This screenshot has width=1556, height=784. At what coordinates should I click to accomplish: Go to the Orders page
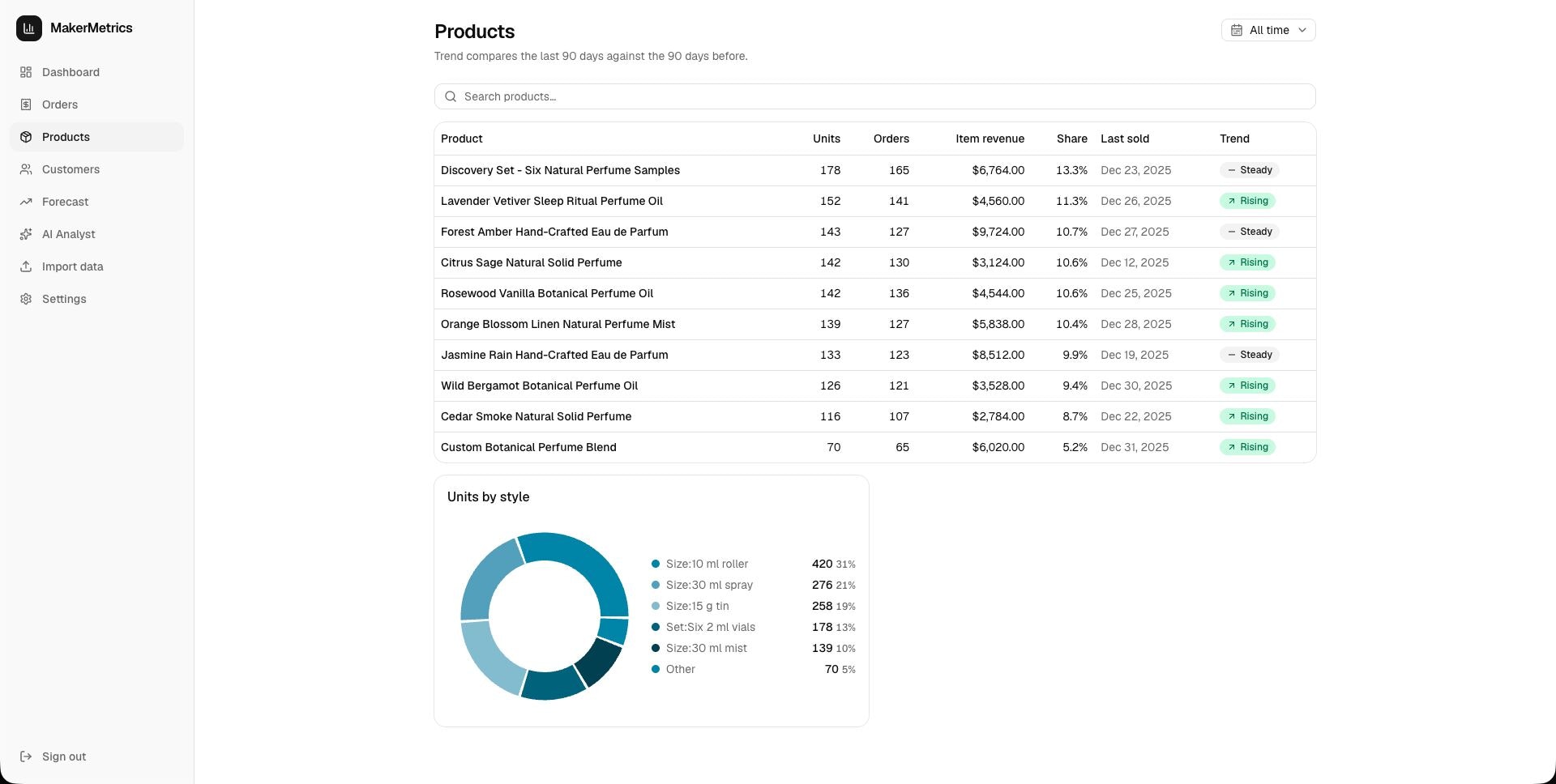pyautogui.click(x=96, y=104)
